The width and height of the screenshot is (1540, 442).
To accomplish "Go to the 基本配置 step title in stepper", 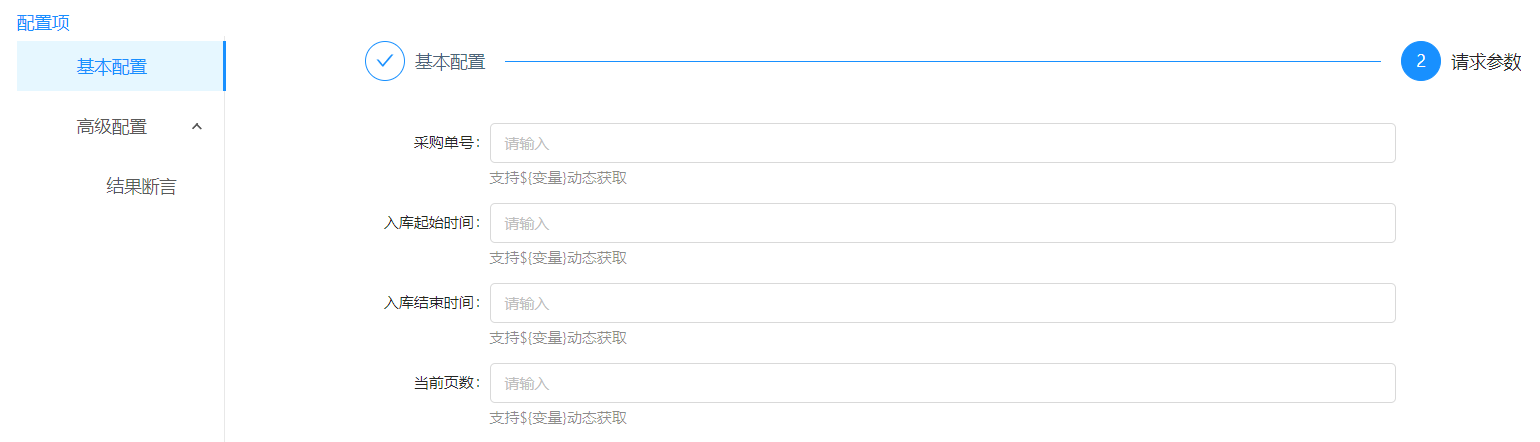I will coord(450,62).
